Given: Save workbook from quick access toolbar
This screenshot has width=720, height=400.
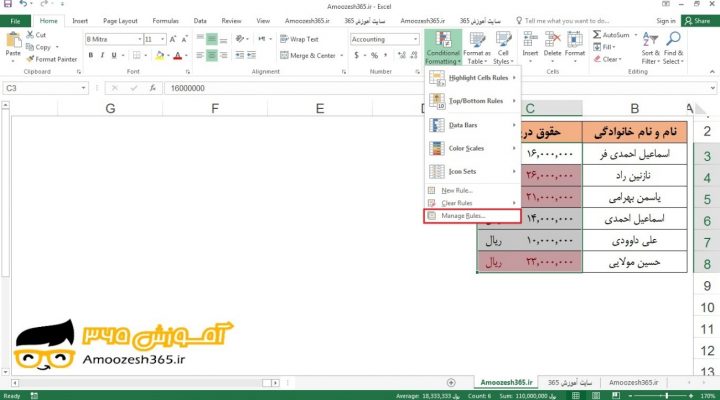Looking at the screenshot, I should pos(8,4).
